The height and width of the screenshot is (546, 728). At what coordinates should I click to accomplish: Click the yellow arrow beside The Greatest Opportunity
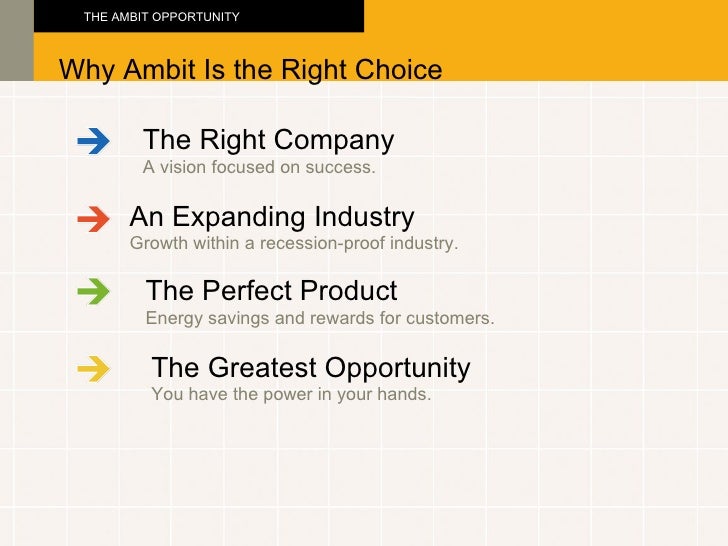point(93,369)
